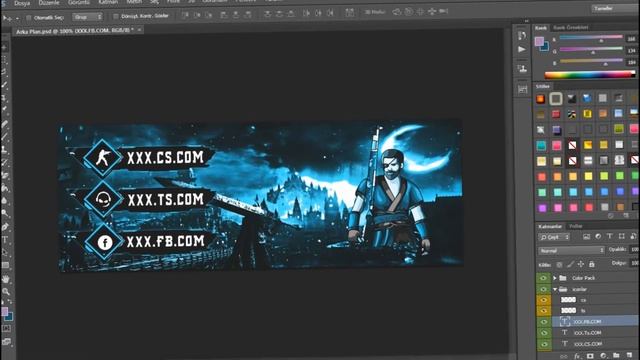Hide the XXX.TS.COM text layer

coord(543,333)
